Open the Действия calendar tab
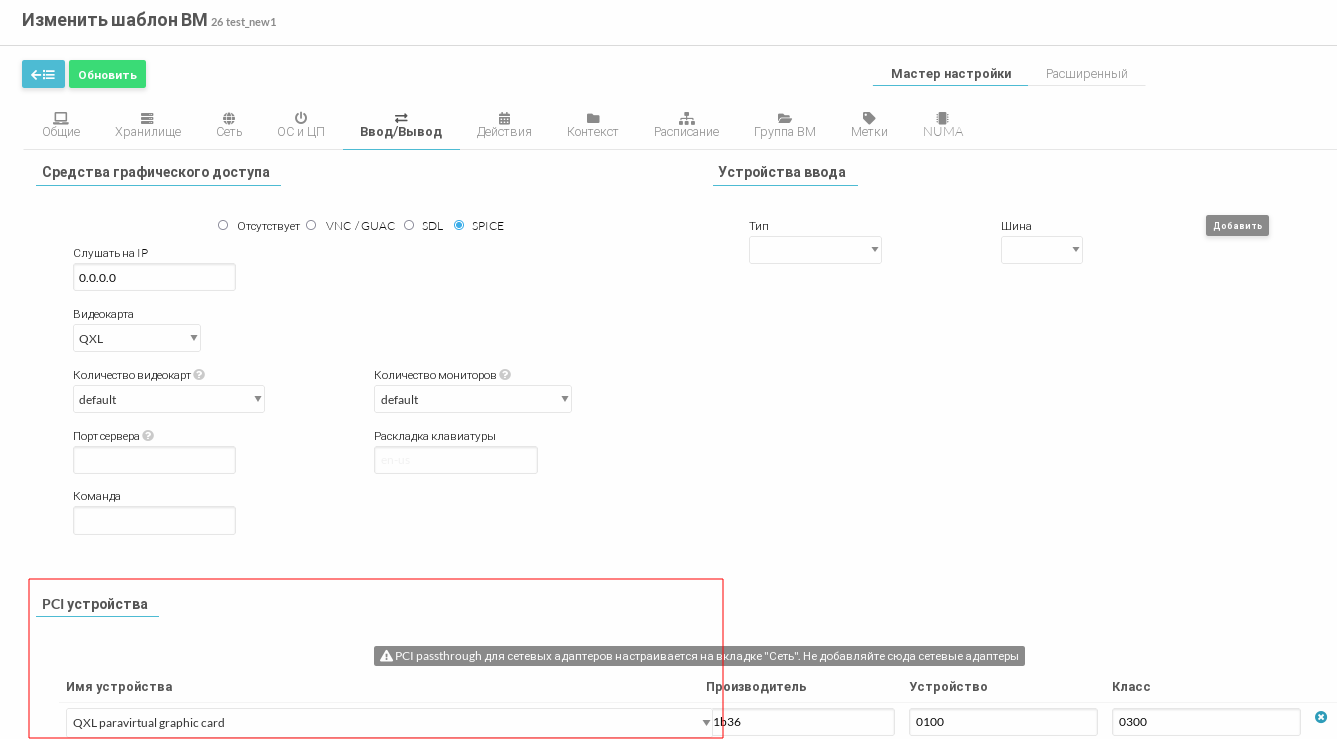Viewport: 1337px width, 739px height. 504,125
